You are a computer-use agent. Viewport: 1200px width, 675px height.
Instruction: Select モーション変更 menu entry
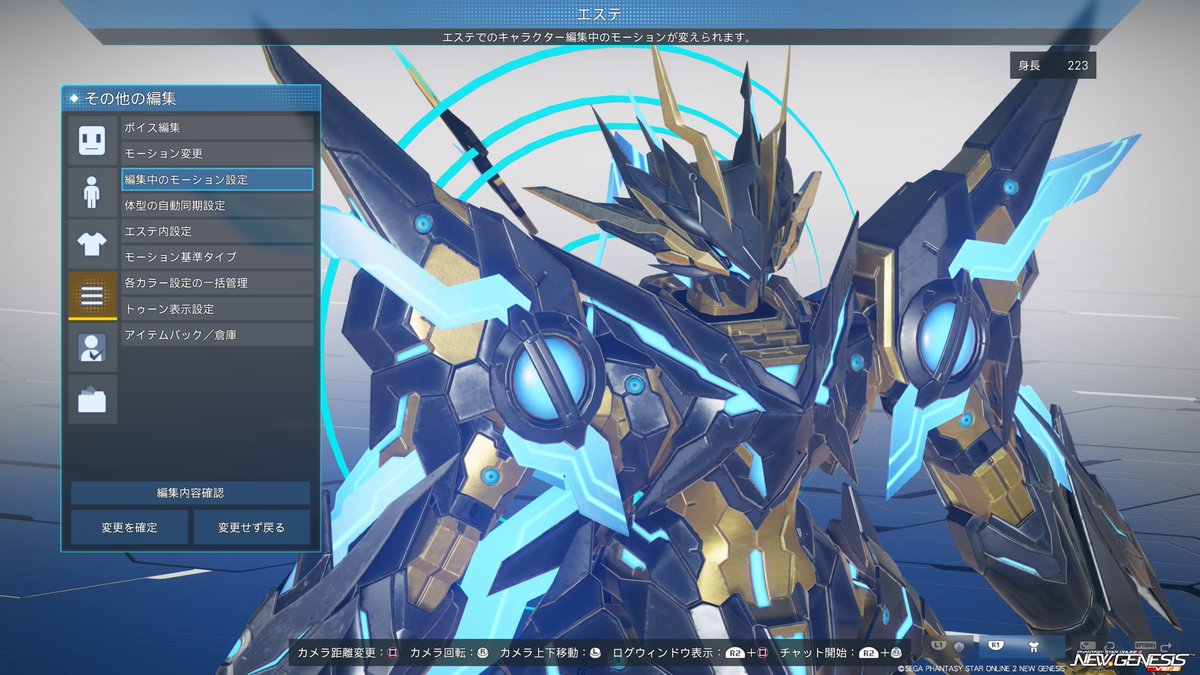click(x=217, y=154)
